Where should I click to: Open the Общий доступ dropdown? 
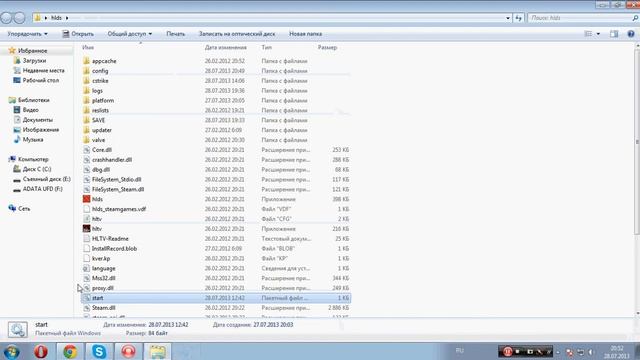[129, 34]
